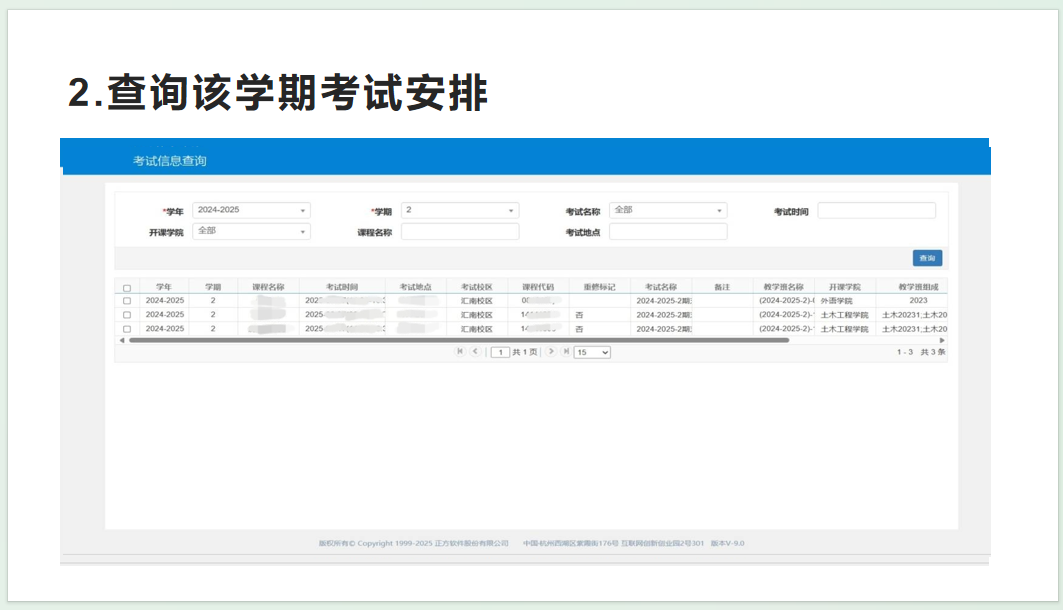Expand the 考试名称 dropdown
This screenshot has width=1063, height=610.
coord(668,210)
